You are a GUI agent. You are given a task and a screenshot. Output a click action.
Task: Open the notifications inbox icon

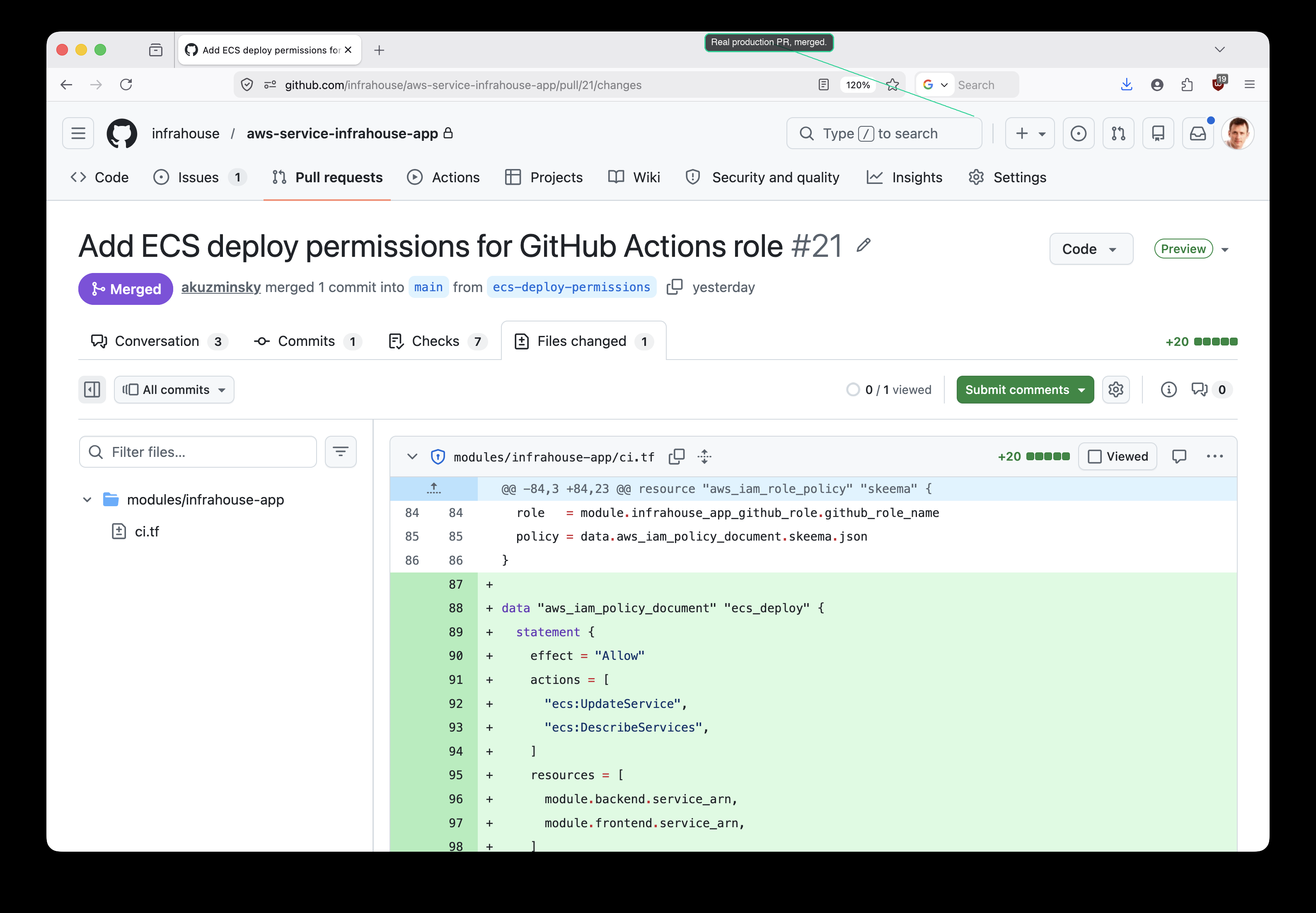click(x=1198, y=133)
